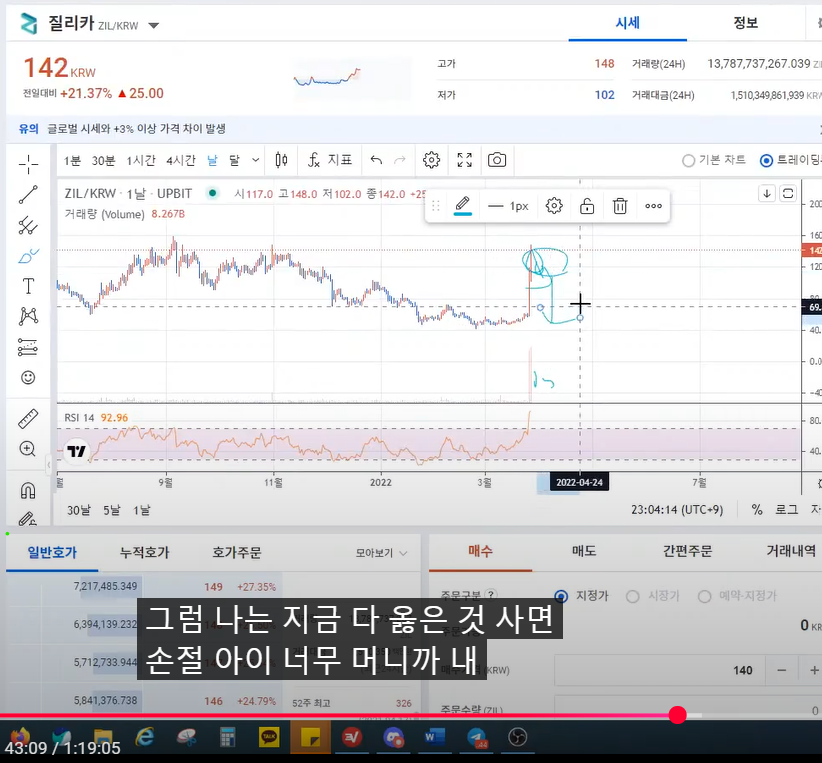Click the buy price input showing 140

click(x=660, y=670)
